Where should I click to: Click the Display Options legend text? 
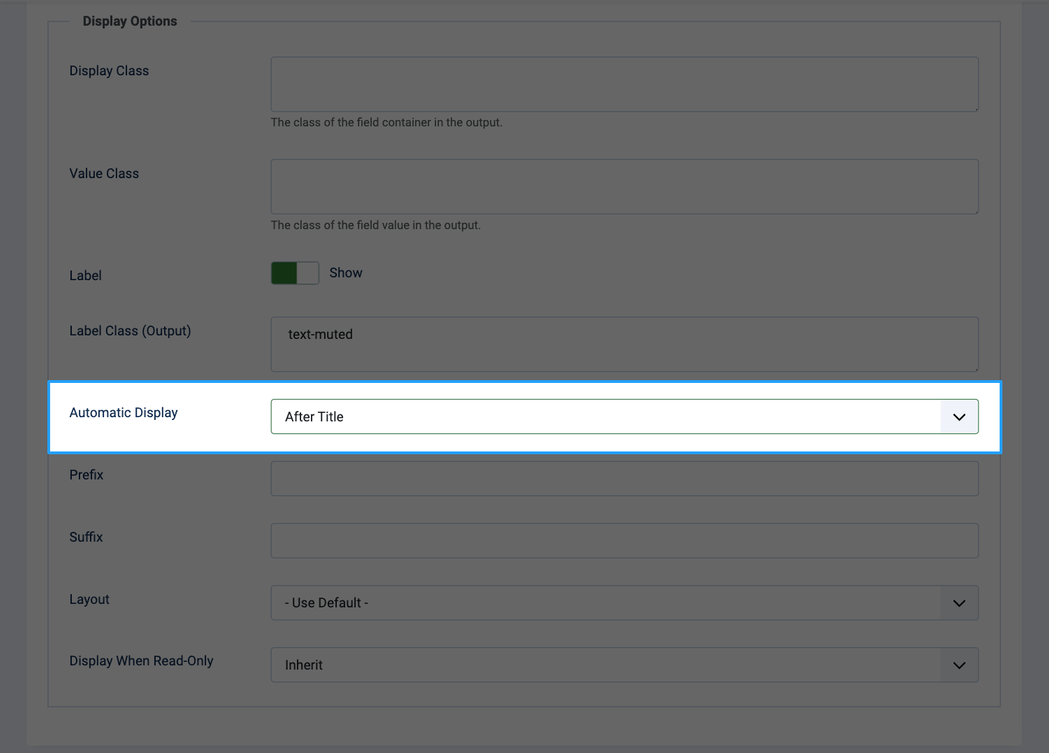pos(130,21)
